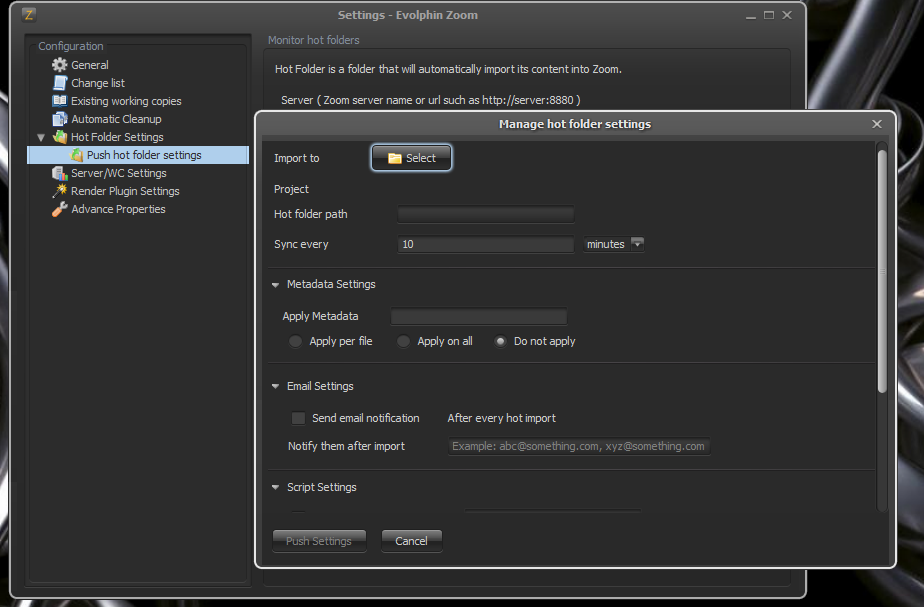Image resolution: width=924 pixels, height=607 pixels.
Task: Click the Push Settings button
Action: click(x=319, y=541)
